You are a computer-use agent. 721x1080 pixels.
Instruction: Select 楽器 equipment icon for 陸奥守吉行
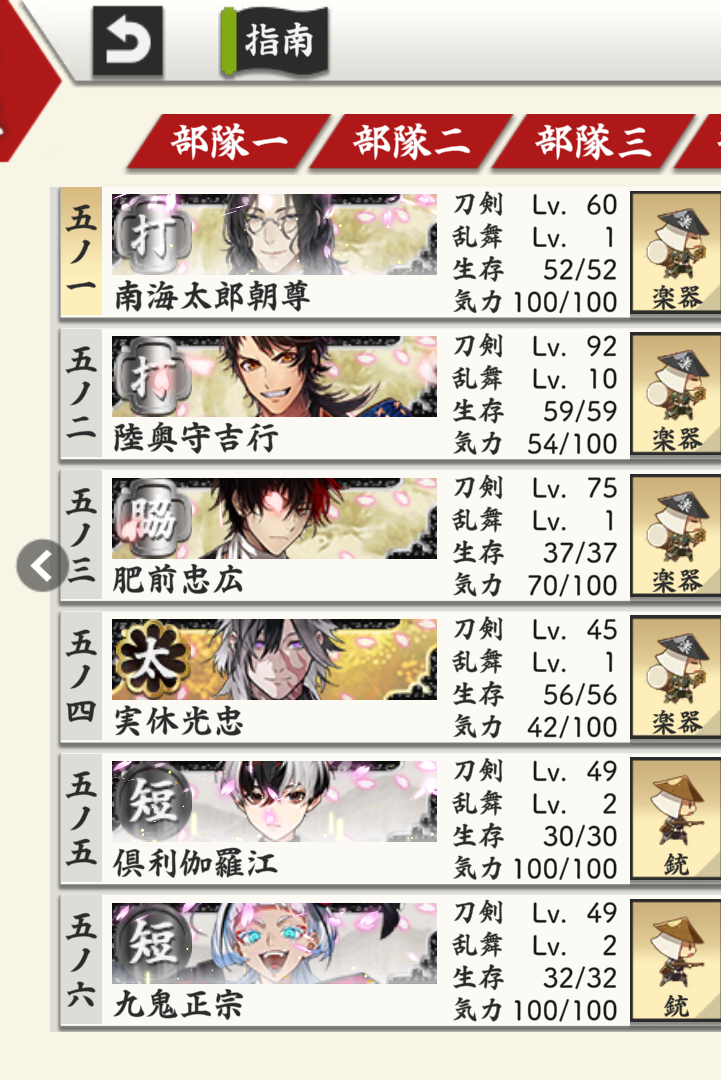676,395
